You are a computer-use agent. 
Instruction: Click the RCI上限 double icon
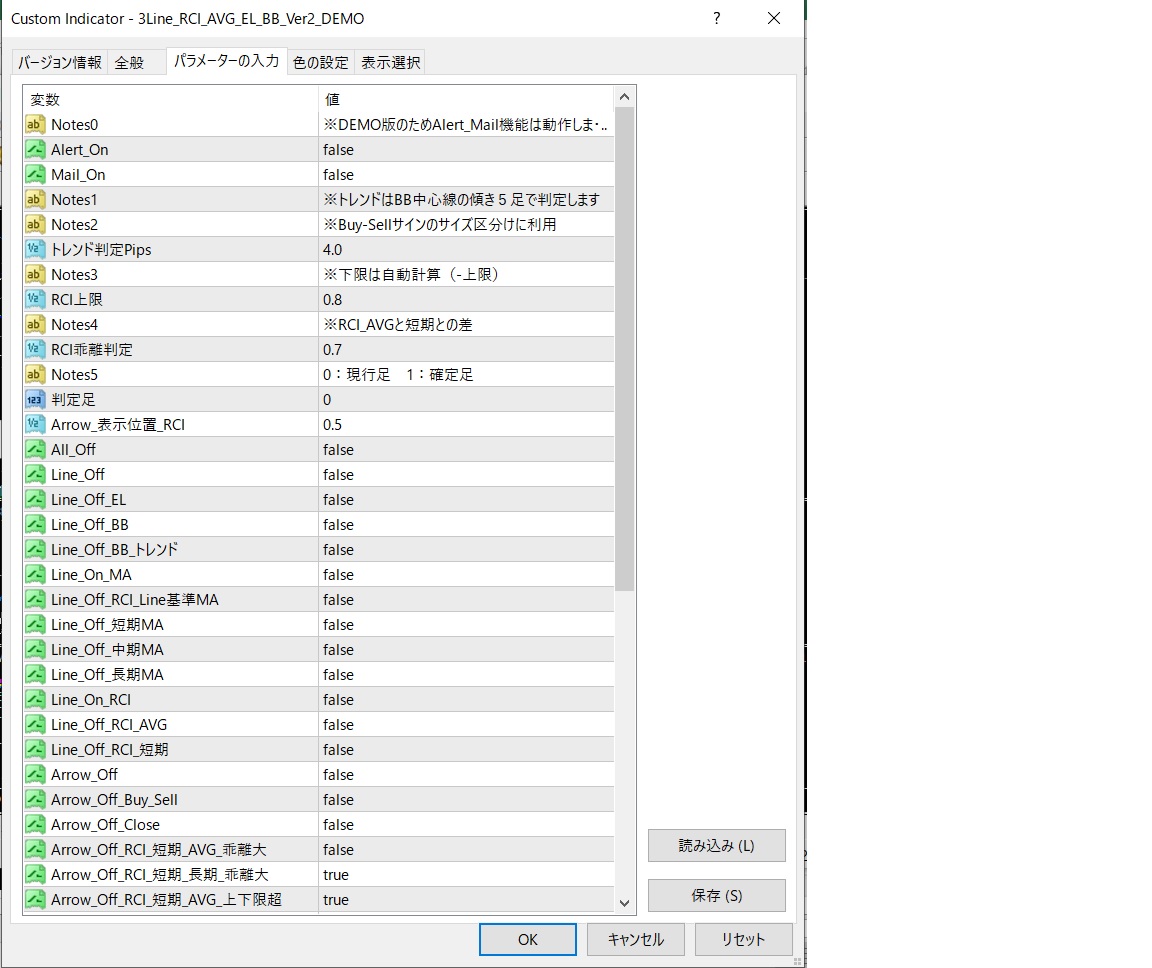coord(35,299)
